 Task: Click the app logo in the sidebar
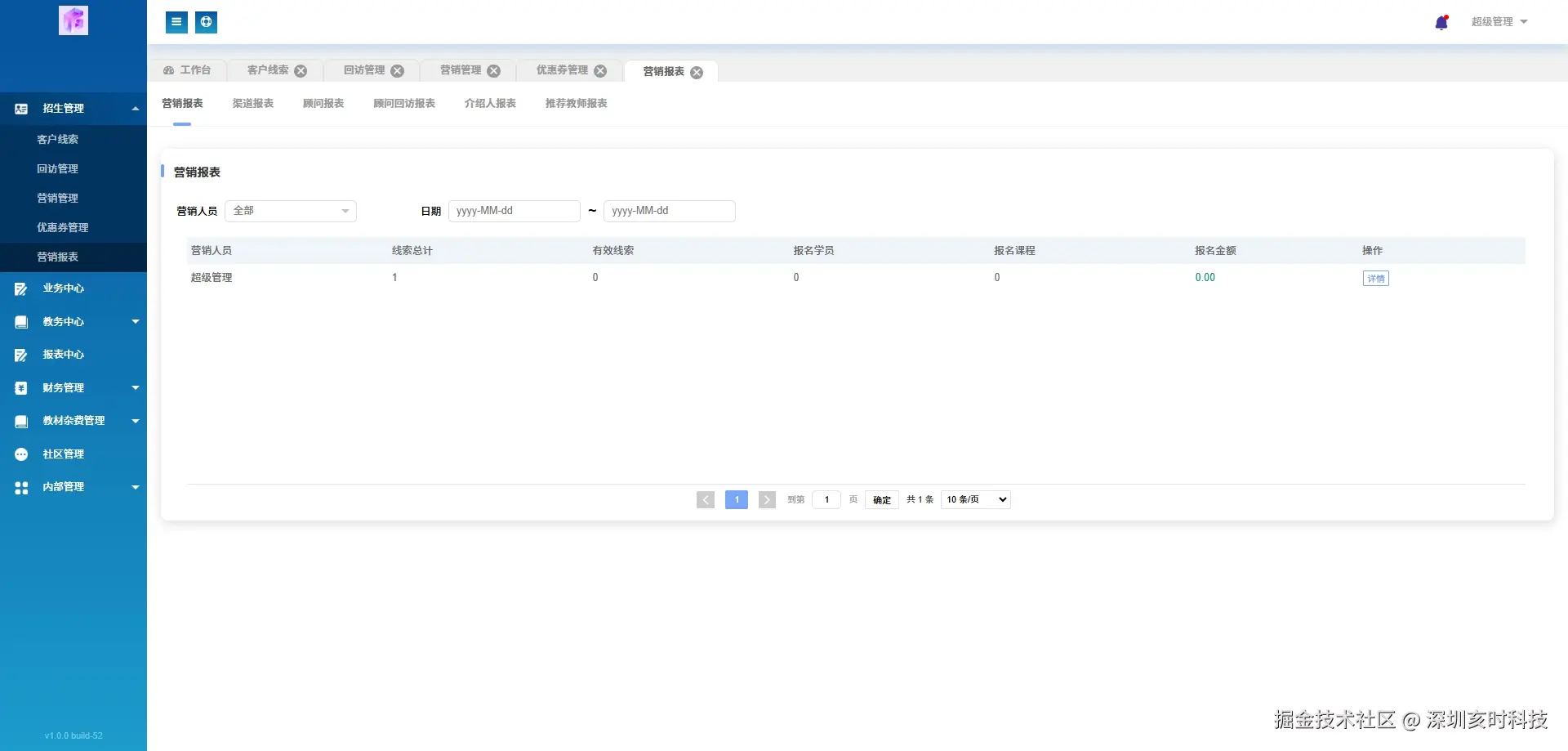click(73, 20)
